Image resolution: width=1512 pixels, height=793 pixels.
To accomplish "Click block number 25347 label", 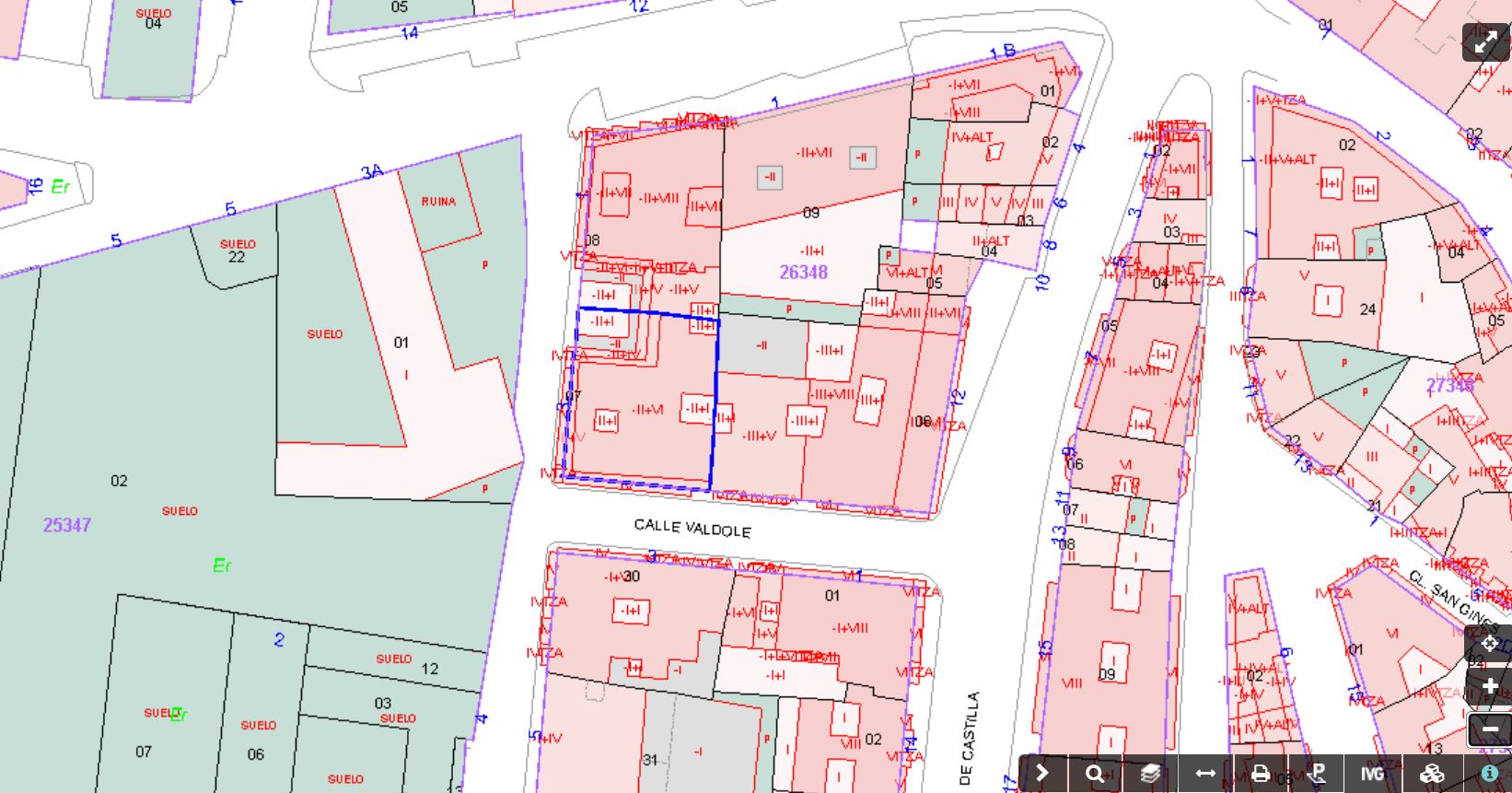I will coord(67,525).
